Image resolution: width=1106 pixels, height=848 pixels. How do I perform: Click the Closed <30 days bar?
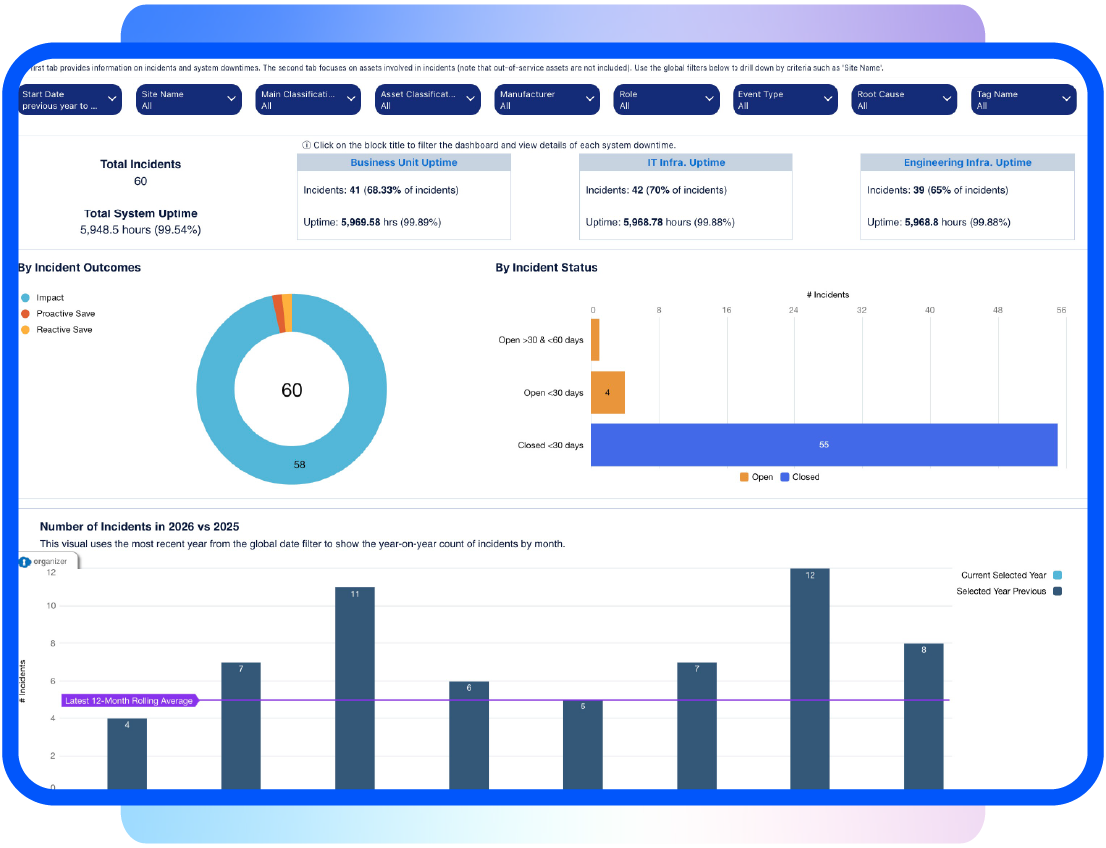824,444
